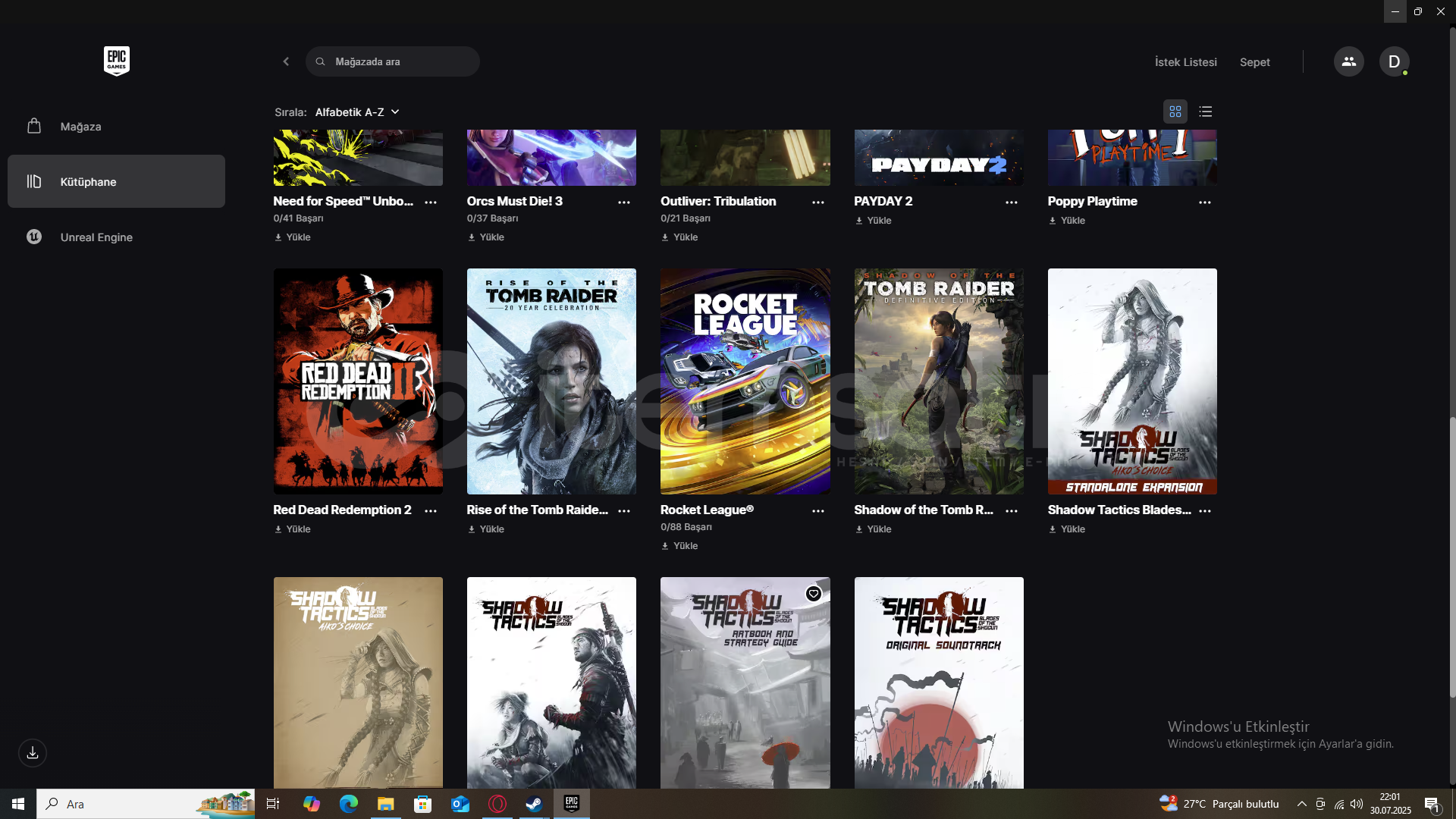The height and width of the screenshot is (819, 1456).
Task: Open options menu for Rocket League
Action: (x=818, y=511)
